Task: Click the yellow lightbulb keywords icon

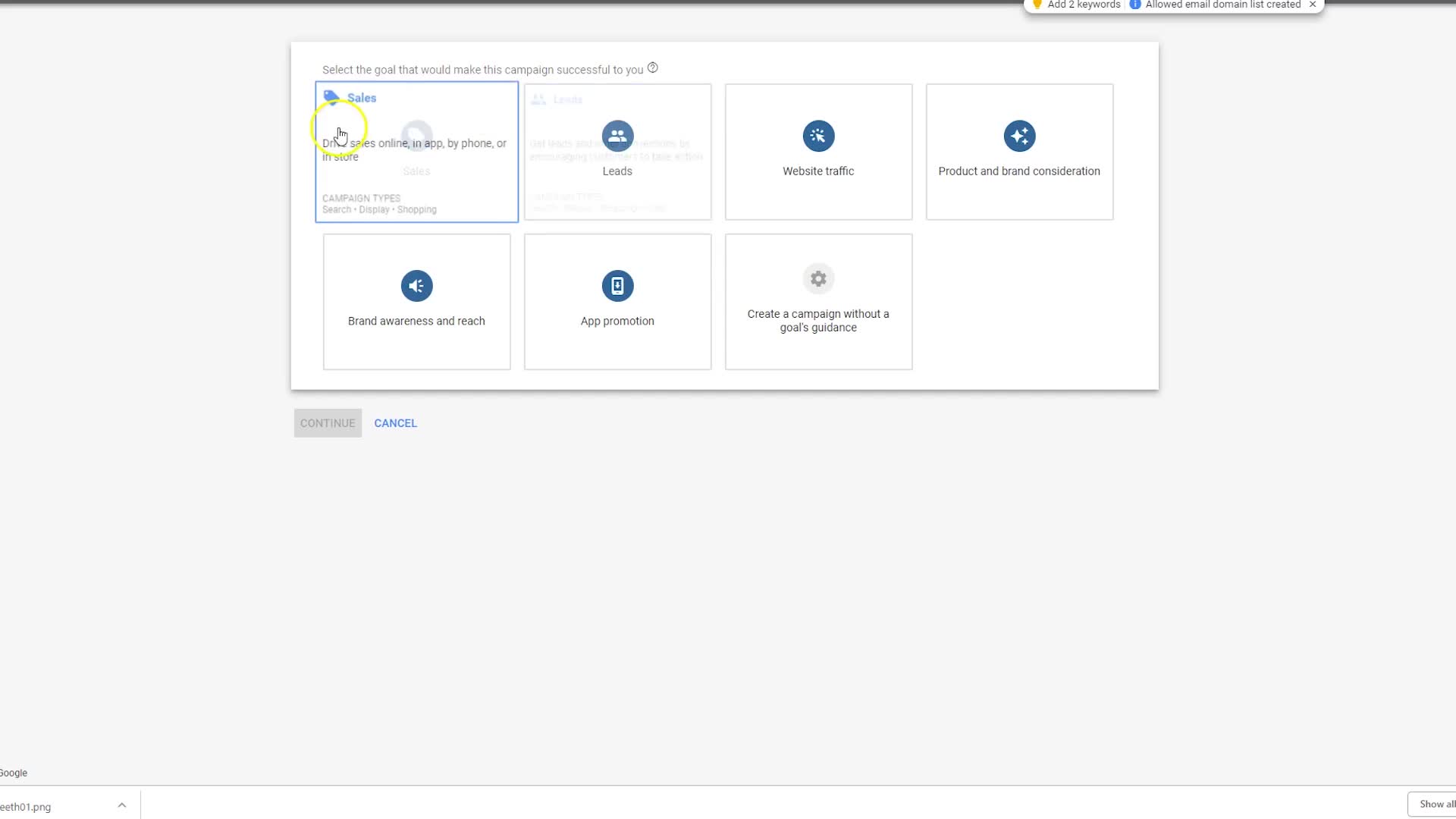Action: tap(1037, 5)
